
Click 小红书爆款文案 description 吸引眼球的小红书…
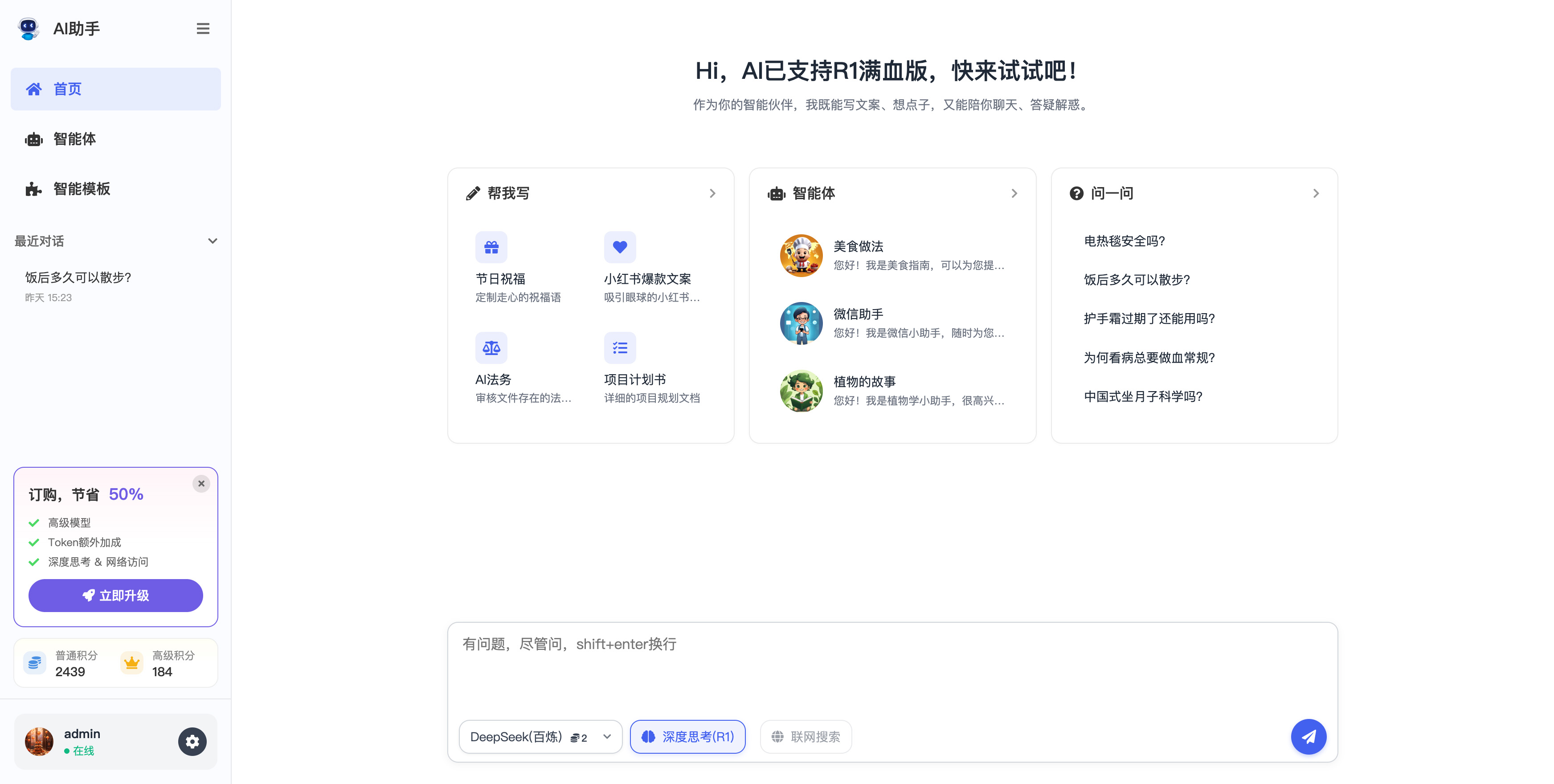click(651, 297)
